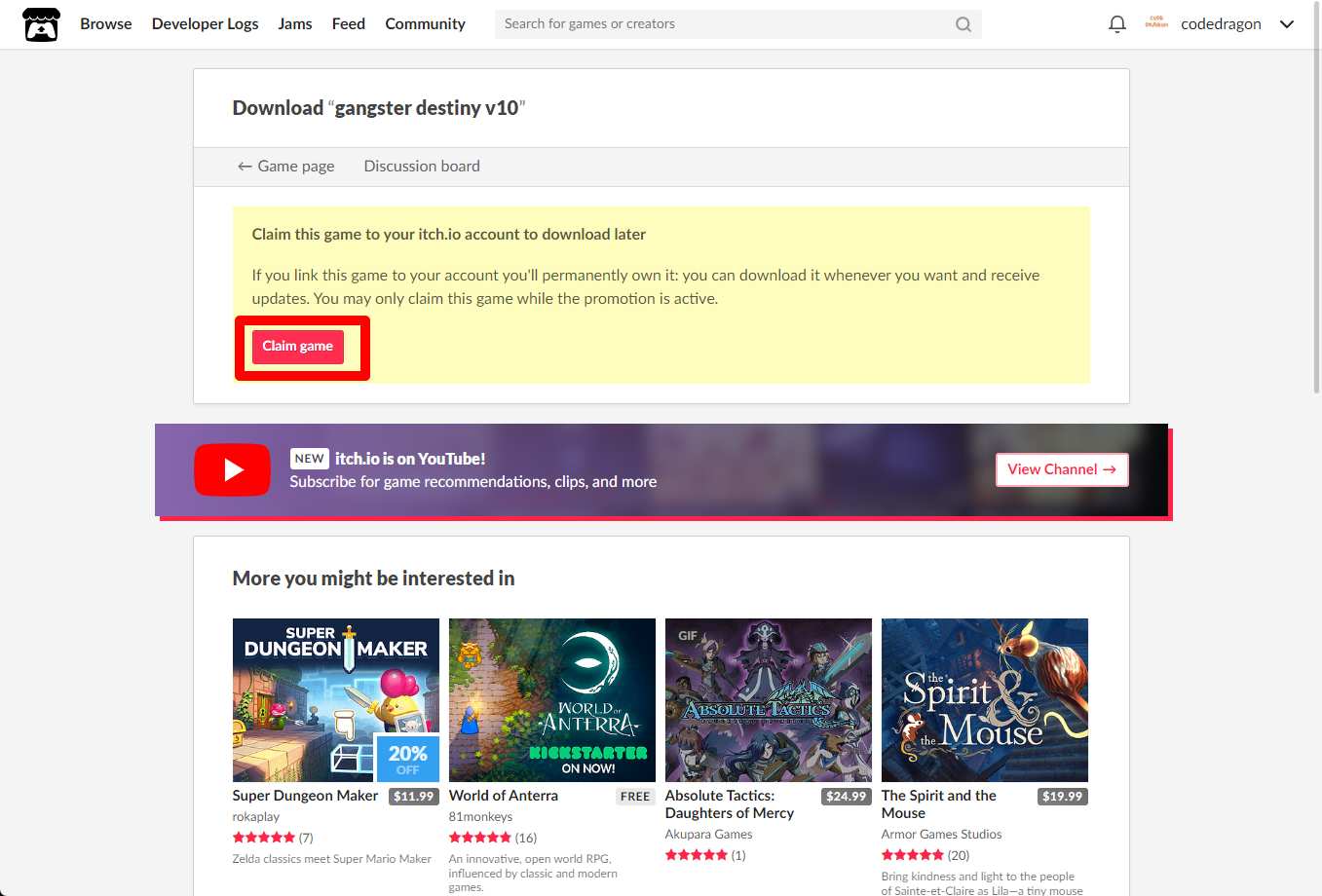Open the Feed page
Screen dimensions: 1322x896
click(349, 24)
